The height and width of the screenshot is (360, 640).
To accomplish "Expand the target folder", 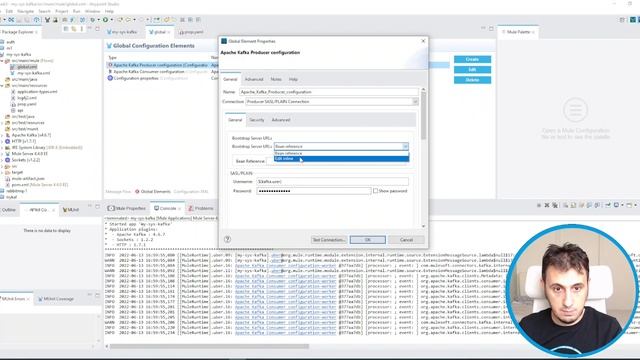I will click(2, 172).
